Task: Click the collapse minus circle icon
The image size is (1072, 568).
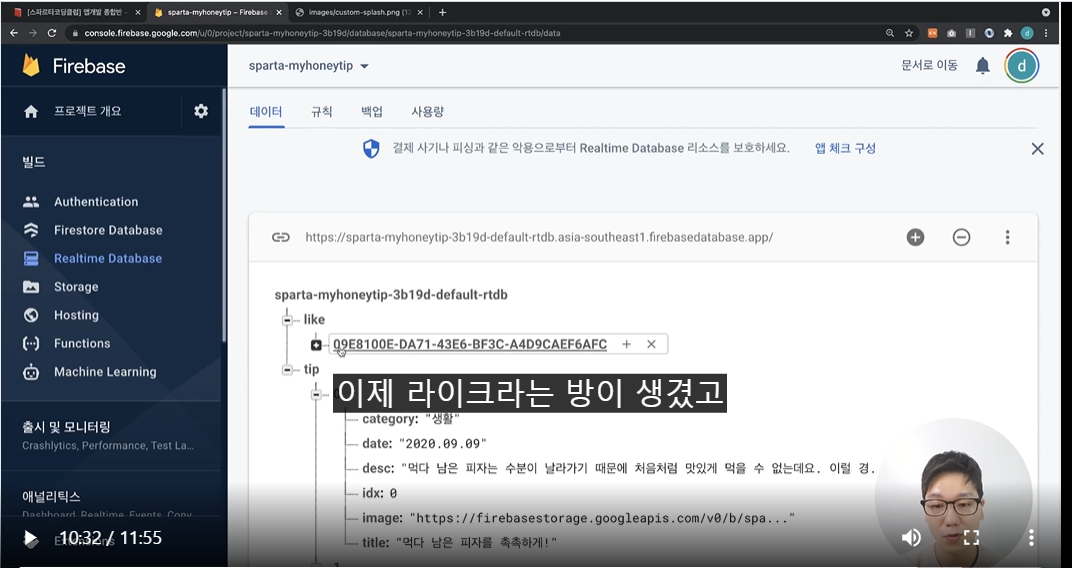Action: pyautogui.click(x=961, y=237)
